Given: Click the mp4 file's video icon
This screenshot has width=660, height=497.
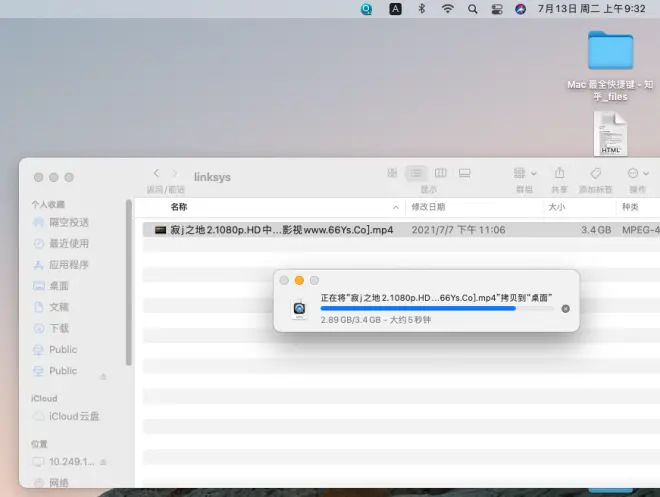Looking at the screenshot, I should tap(160, 230).
